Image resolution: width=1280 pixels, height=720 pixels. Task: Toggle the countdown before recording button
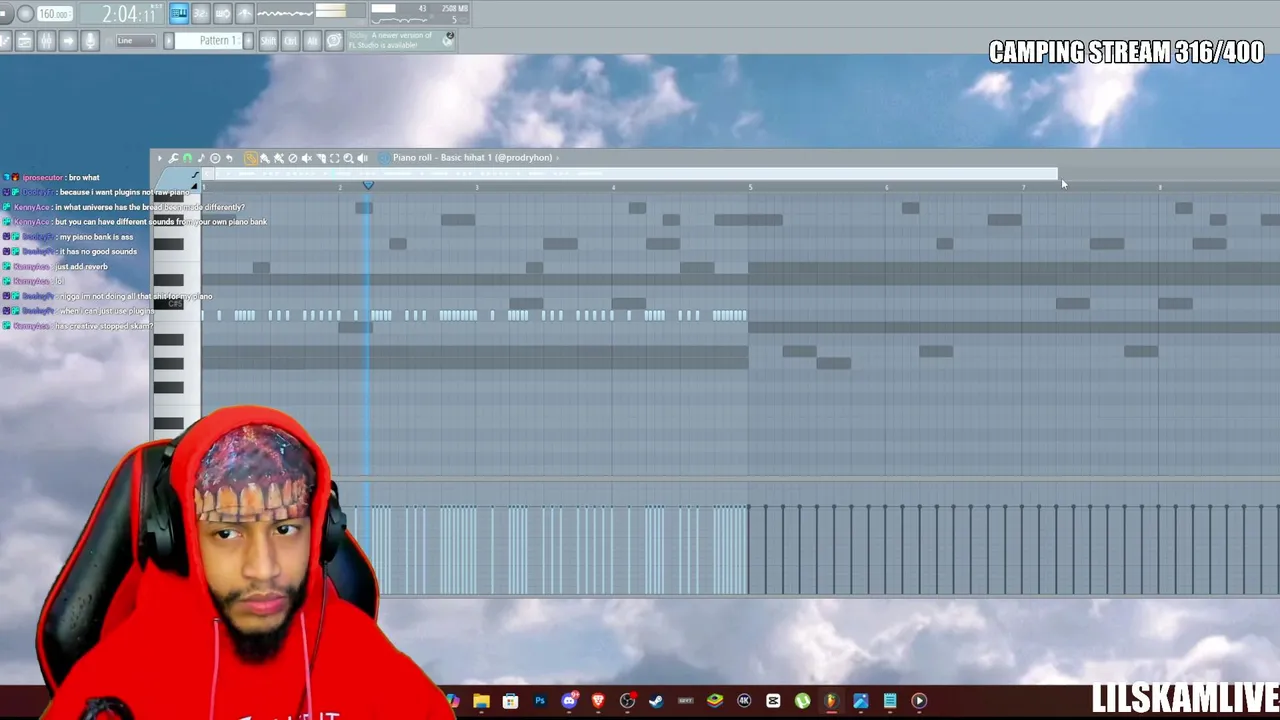[x=201, y=12]
